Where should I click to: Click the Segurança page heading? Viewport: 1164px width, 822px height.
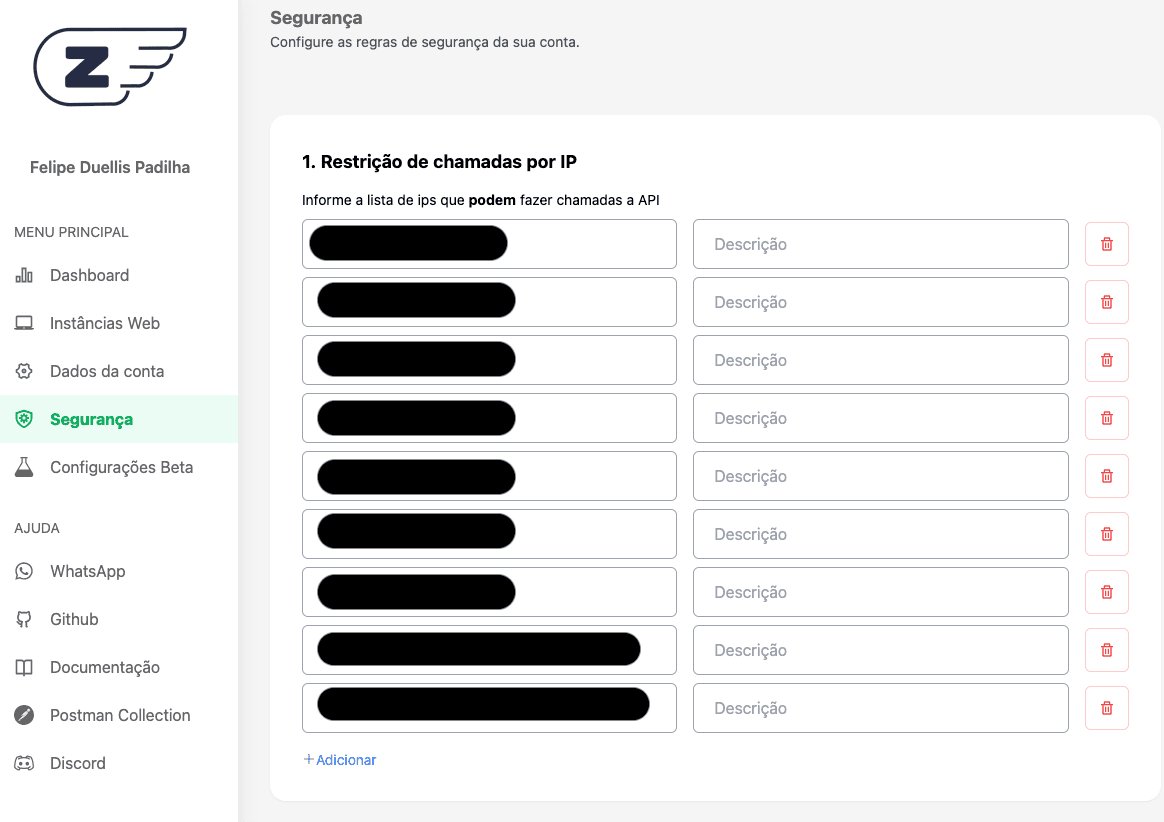316,18
